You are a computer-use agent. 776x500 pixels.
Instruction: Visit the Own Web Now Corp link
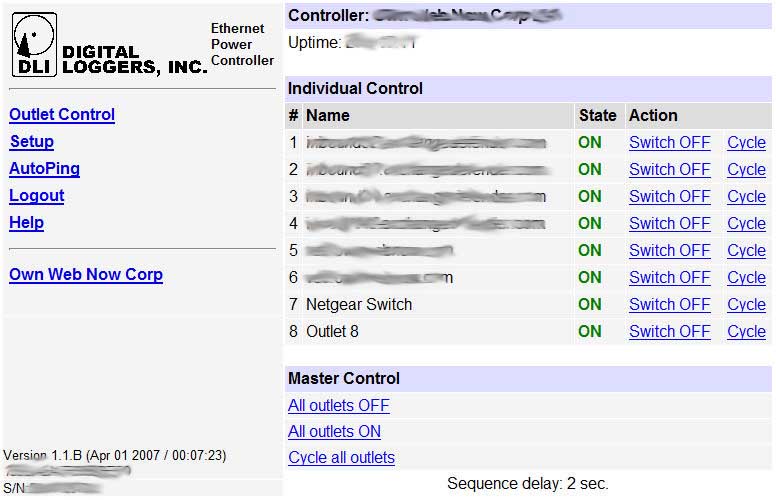tap(86, 275)
